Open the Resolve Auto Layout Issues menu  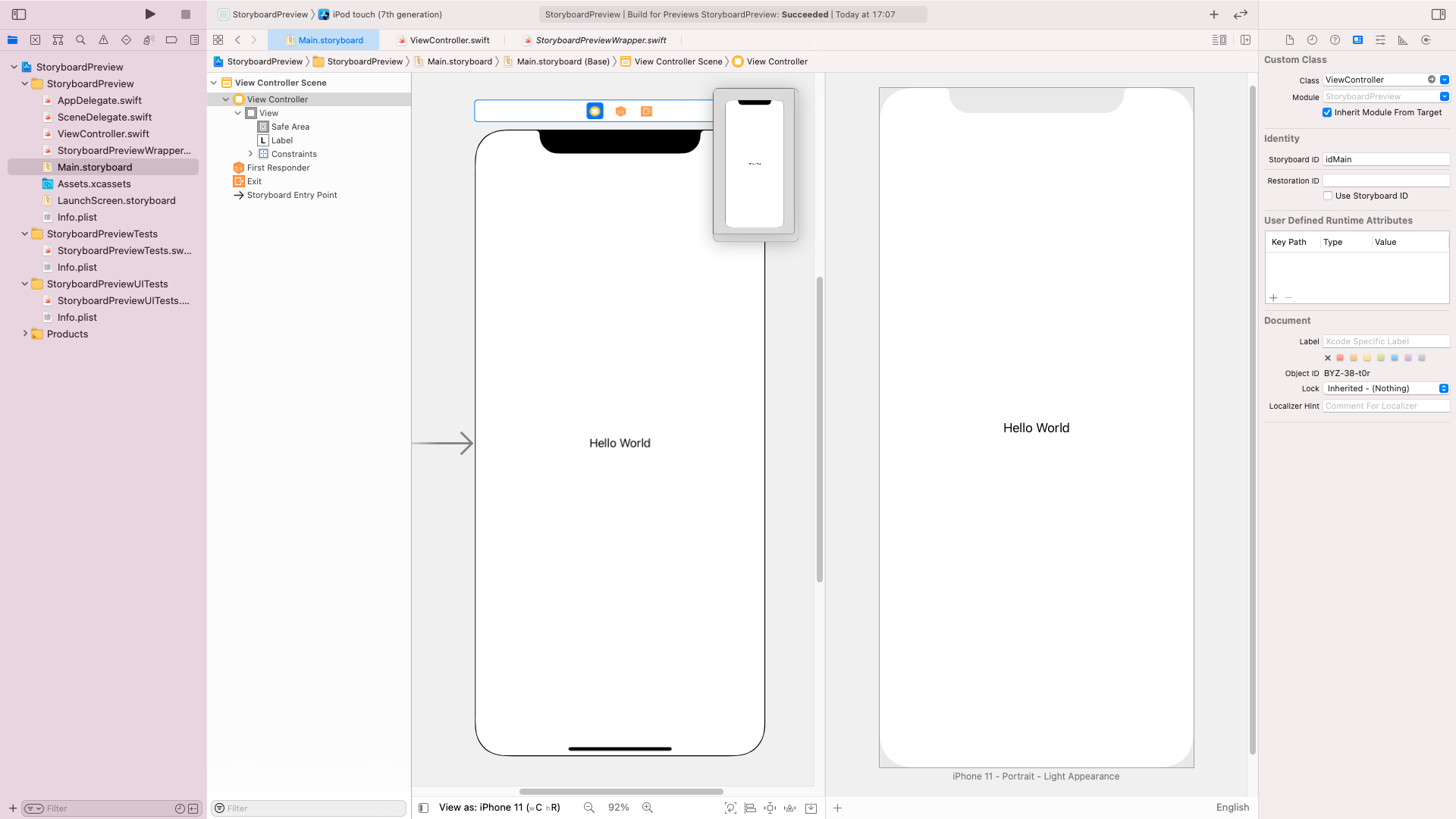790,808
